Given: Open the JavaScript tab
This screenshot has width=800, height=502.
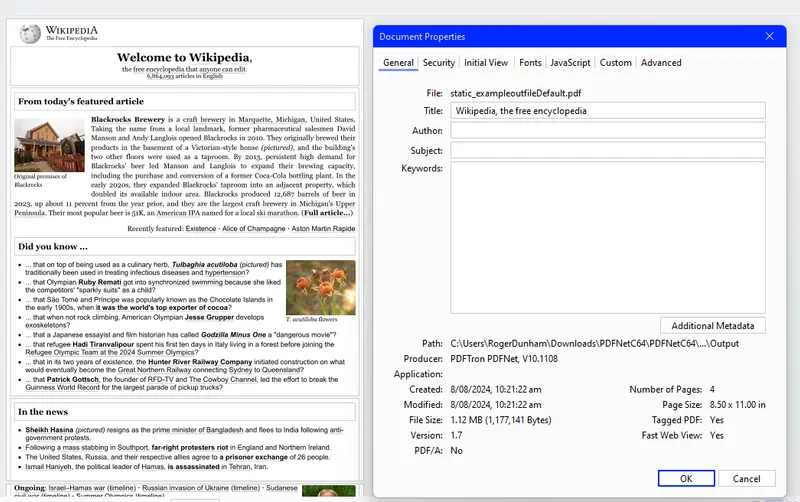Looking at the screenshot, I should (x=570, y=63).
